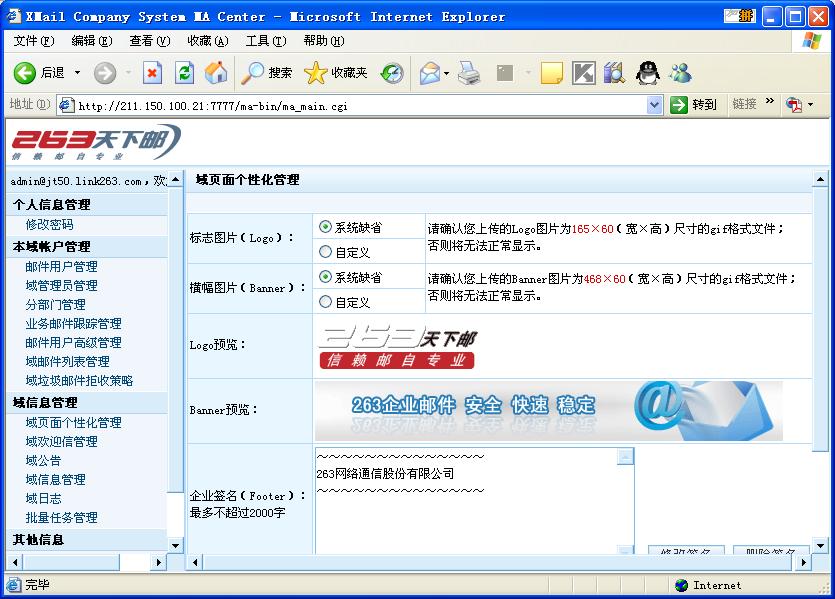Select 自定义 radio for Banner image
The height and width of the screenshot is (599, 835).
coord(325,302)
